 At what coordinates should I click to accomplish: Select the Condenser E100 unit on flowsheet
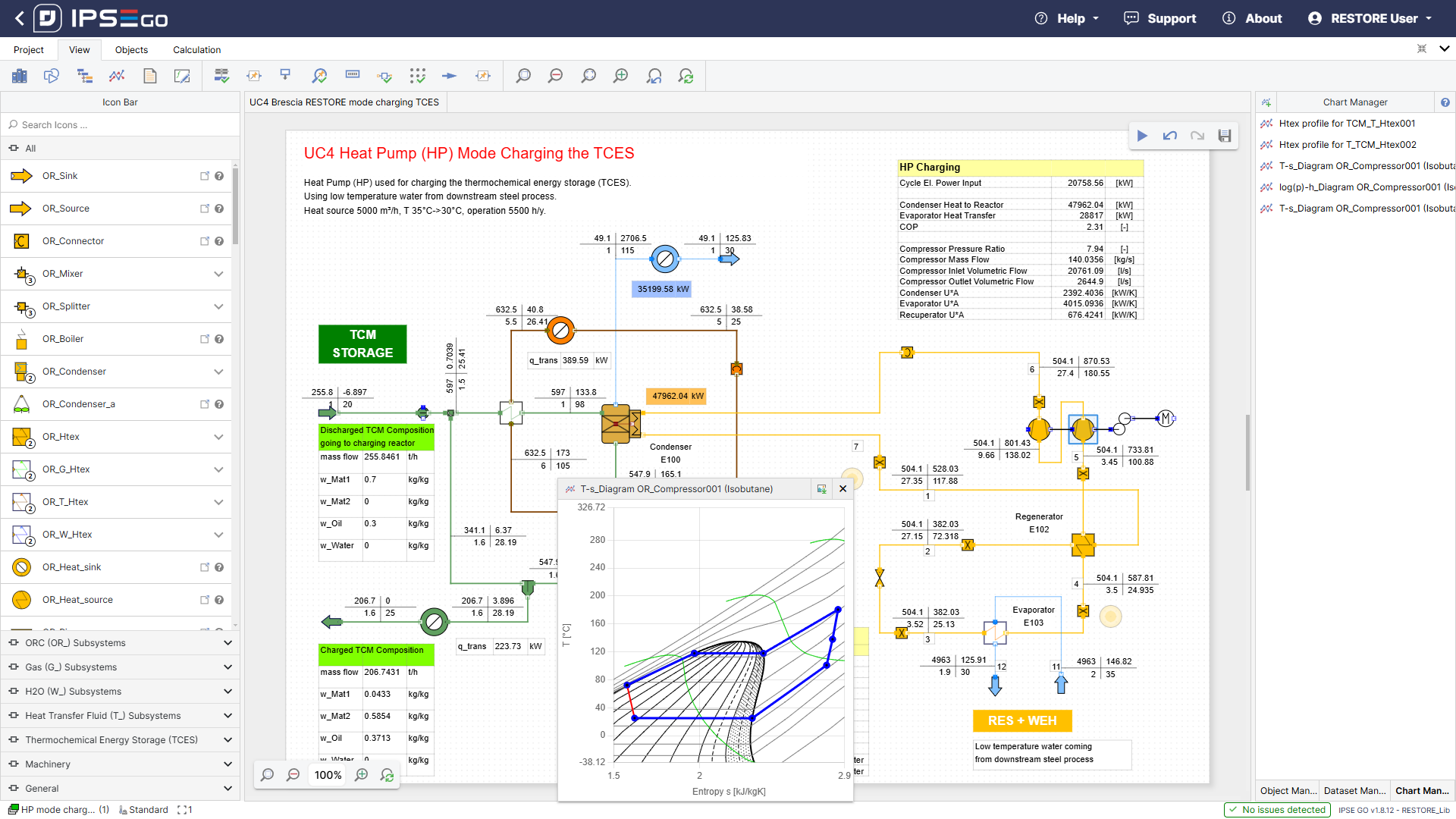coord(620,424)
